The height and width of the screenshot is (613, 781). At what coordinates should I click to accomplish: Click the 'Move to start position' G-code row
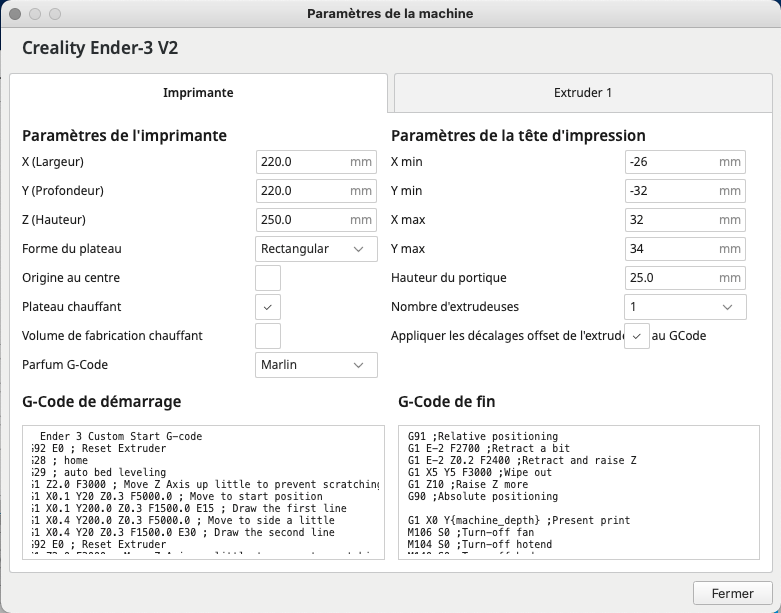(177, 496)
